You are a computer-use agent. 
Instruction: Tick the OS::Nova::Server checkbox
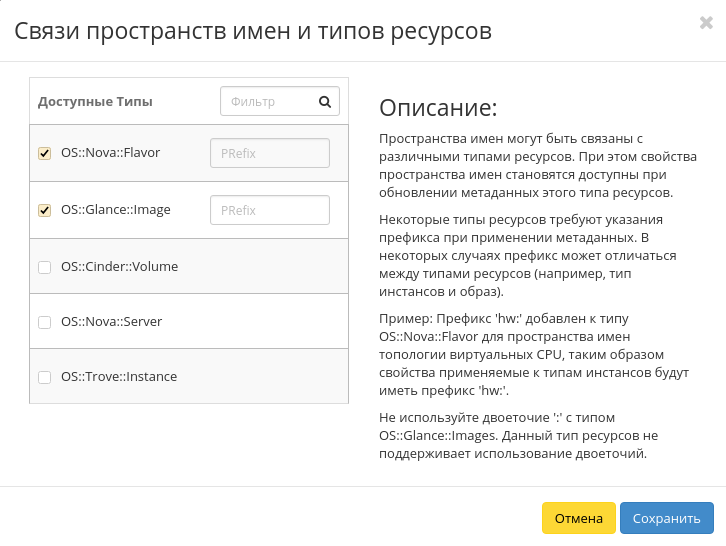tap(44, 322)
